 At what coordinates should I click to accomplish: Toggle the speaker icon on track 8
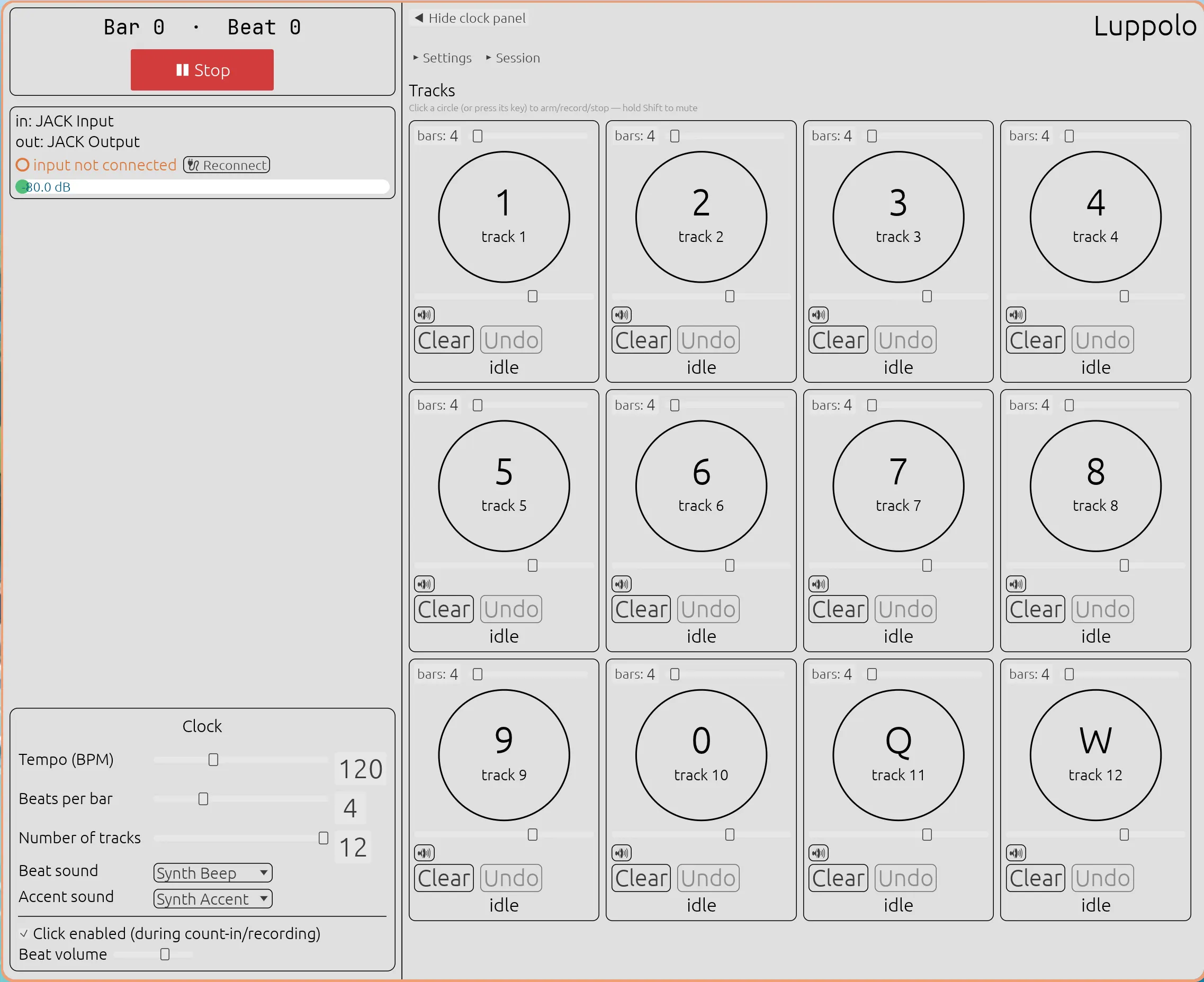tap(1016, 584)
